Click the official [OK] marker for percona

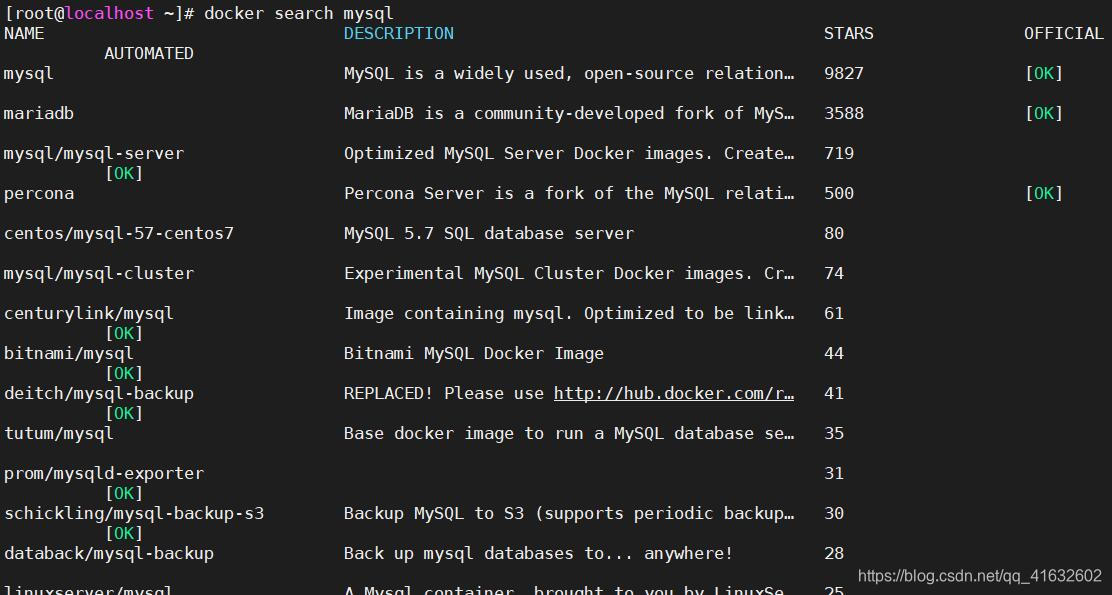pos(1044,194)
